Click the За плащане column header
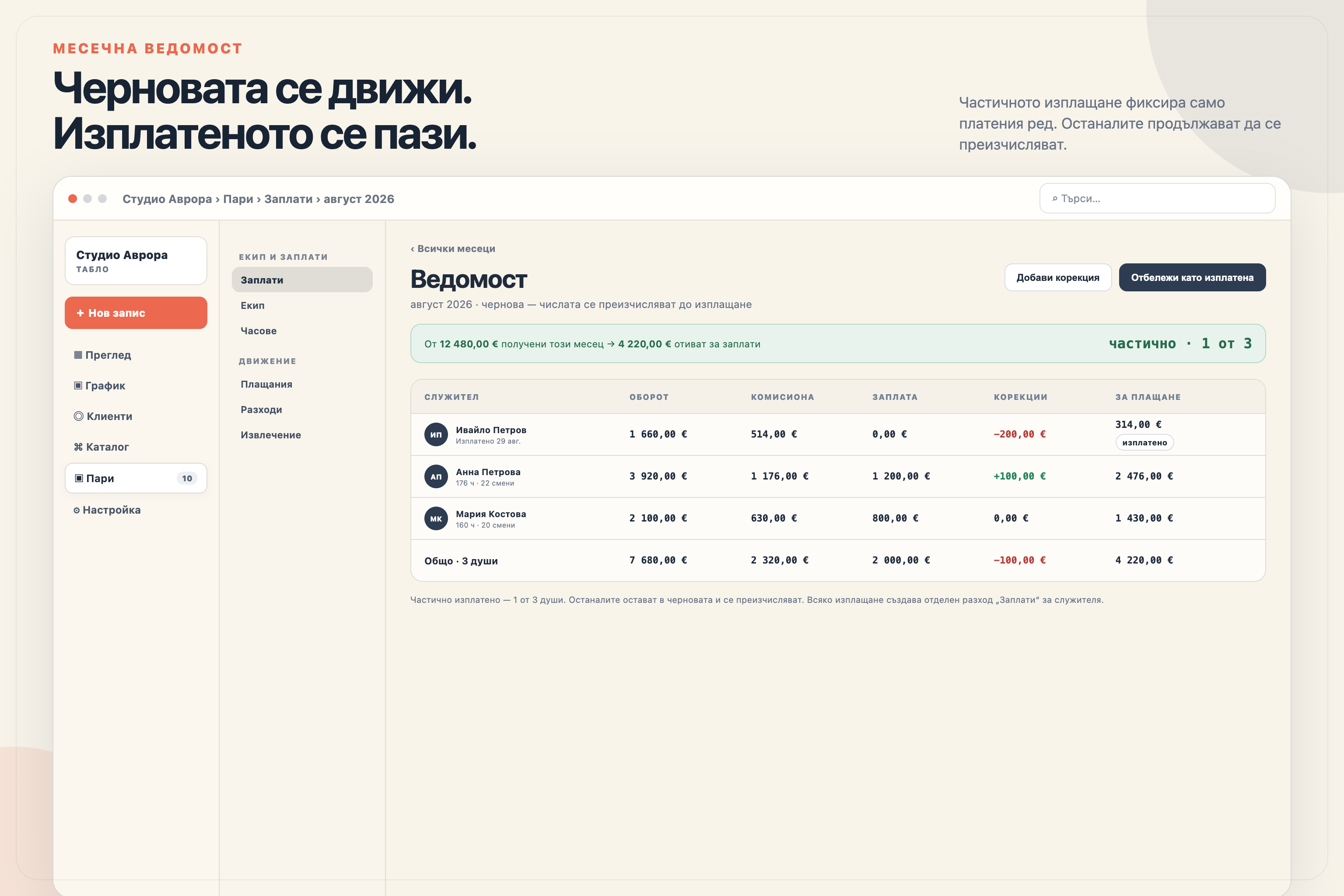The width and height of the screenshot is (1344, 896). (1148, 396)
